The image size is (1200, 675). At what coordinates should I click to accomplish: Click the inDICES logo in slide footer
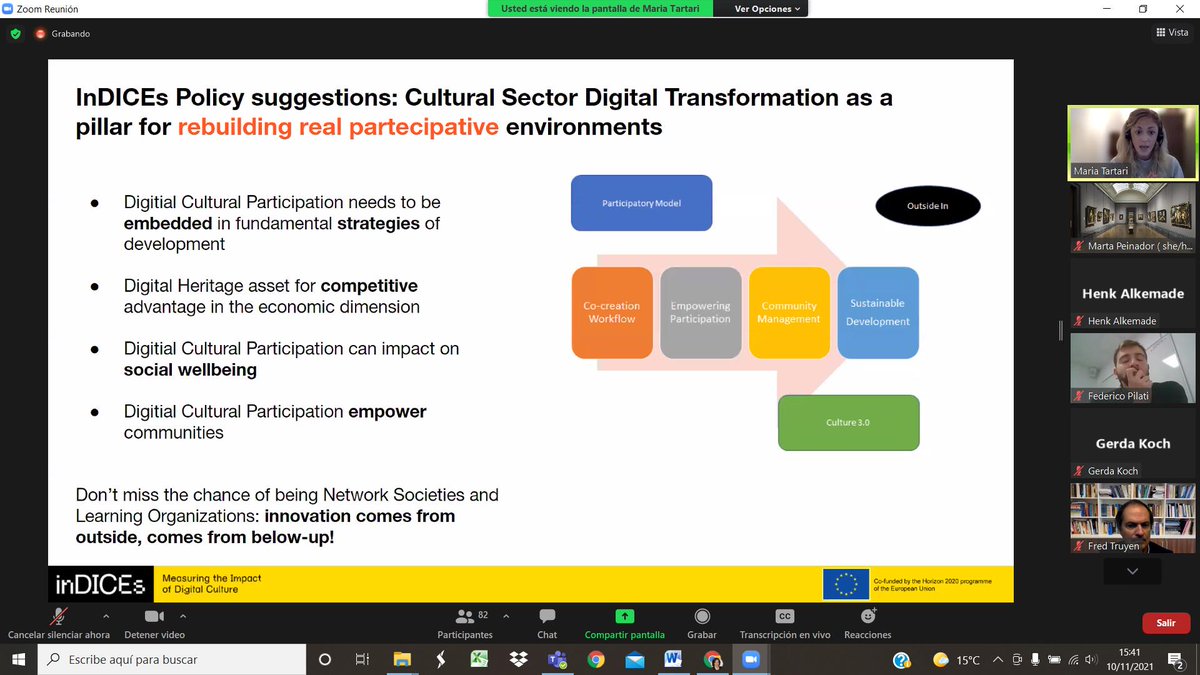(x=101, y=584)
